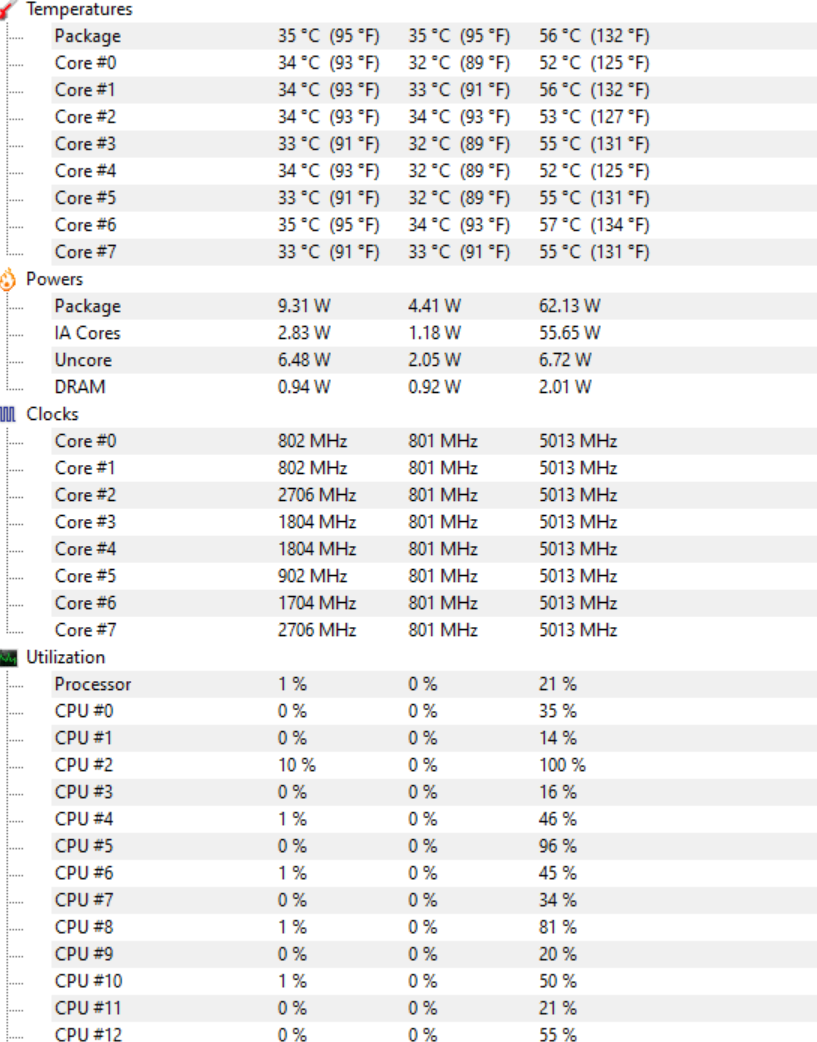Select the Package temperature row

click(x=434, y=36)
